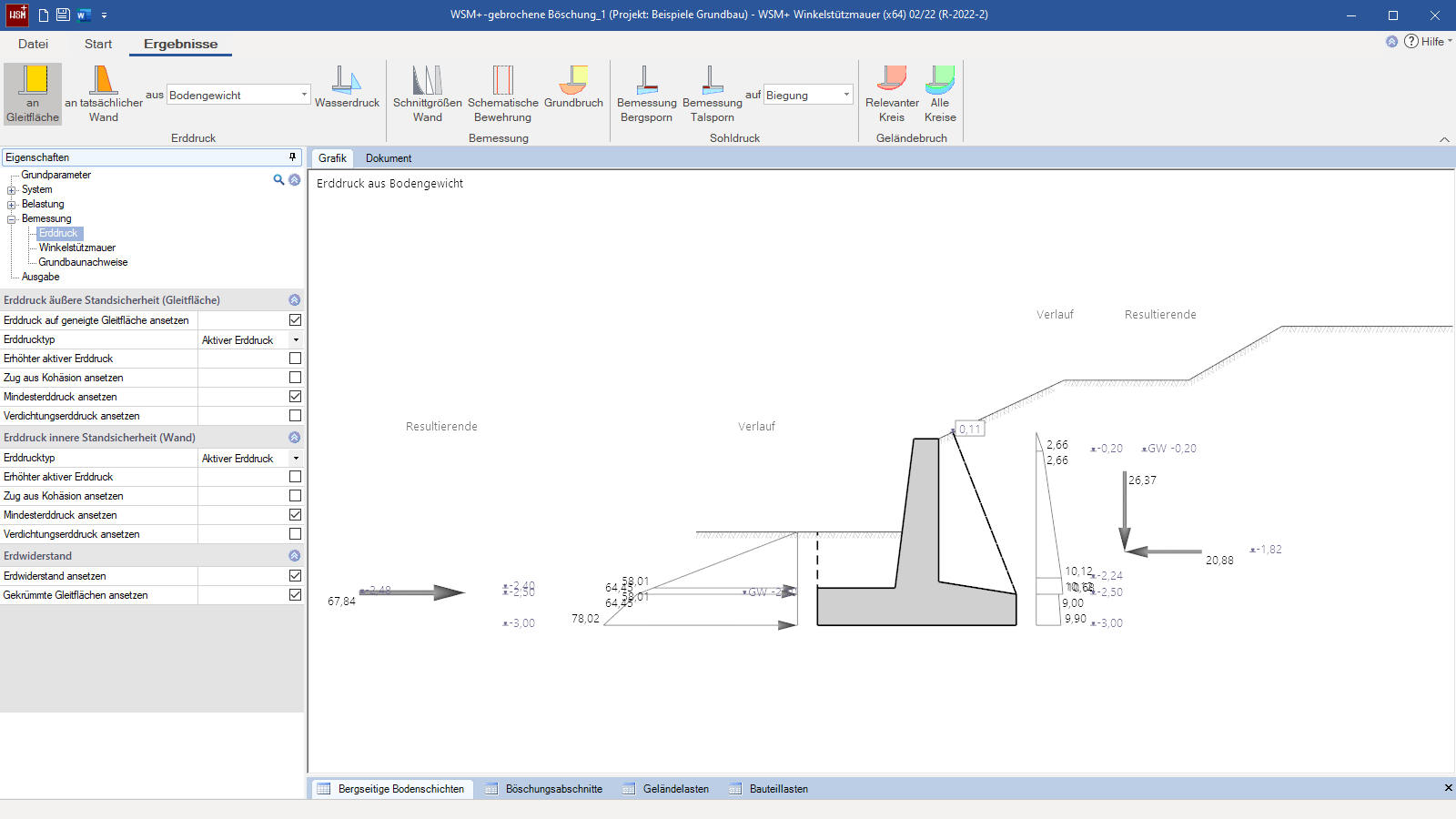The height and width of the screenshot is (819, 1456).
Task: Open quick access toolbar customization arrow
Action: tap(104, 15)
